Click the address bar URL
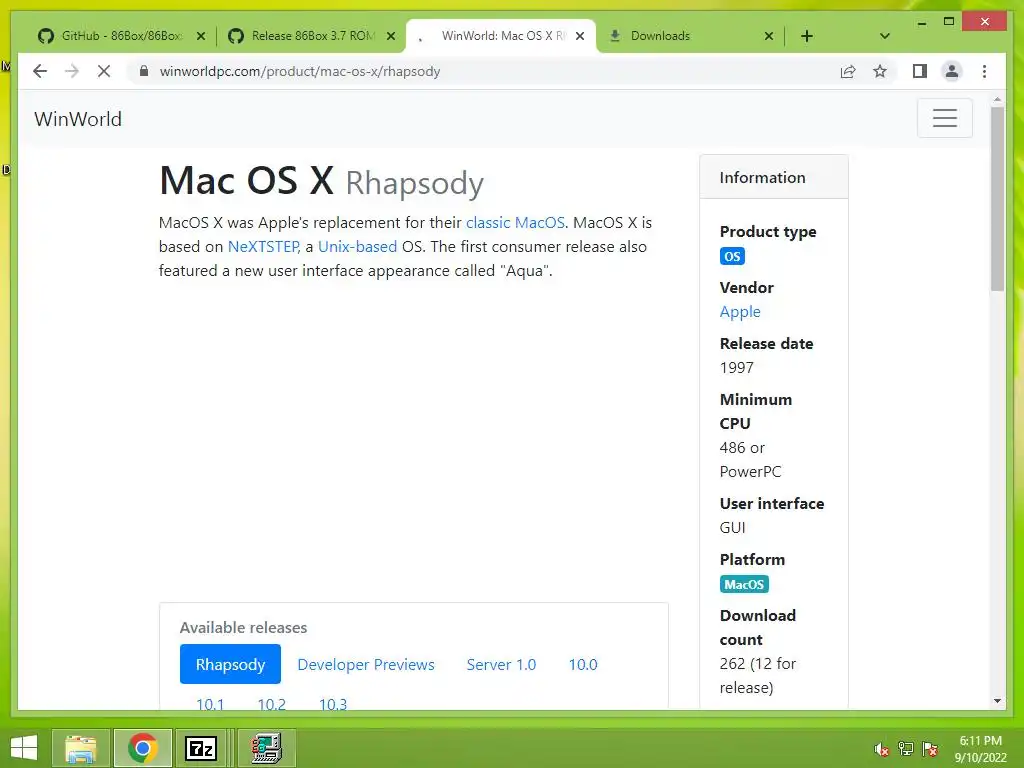Screen dimensions: 1024x768 point(300,71)
